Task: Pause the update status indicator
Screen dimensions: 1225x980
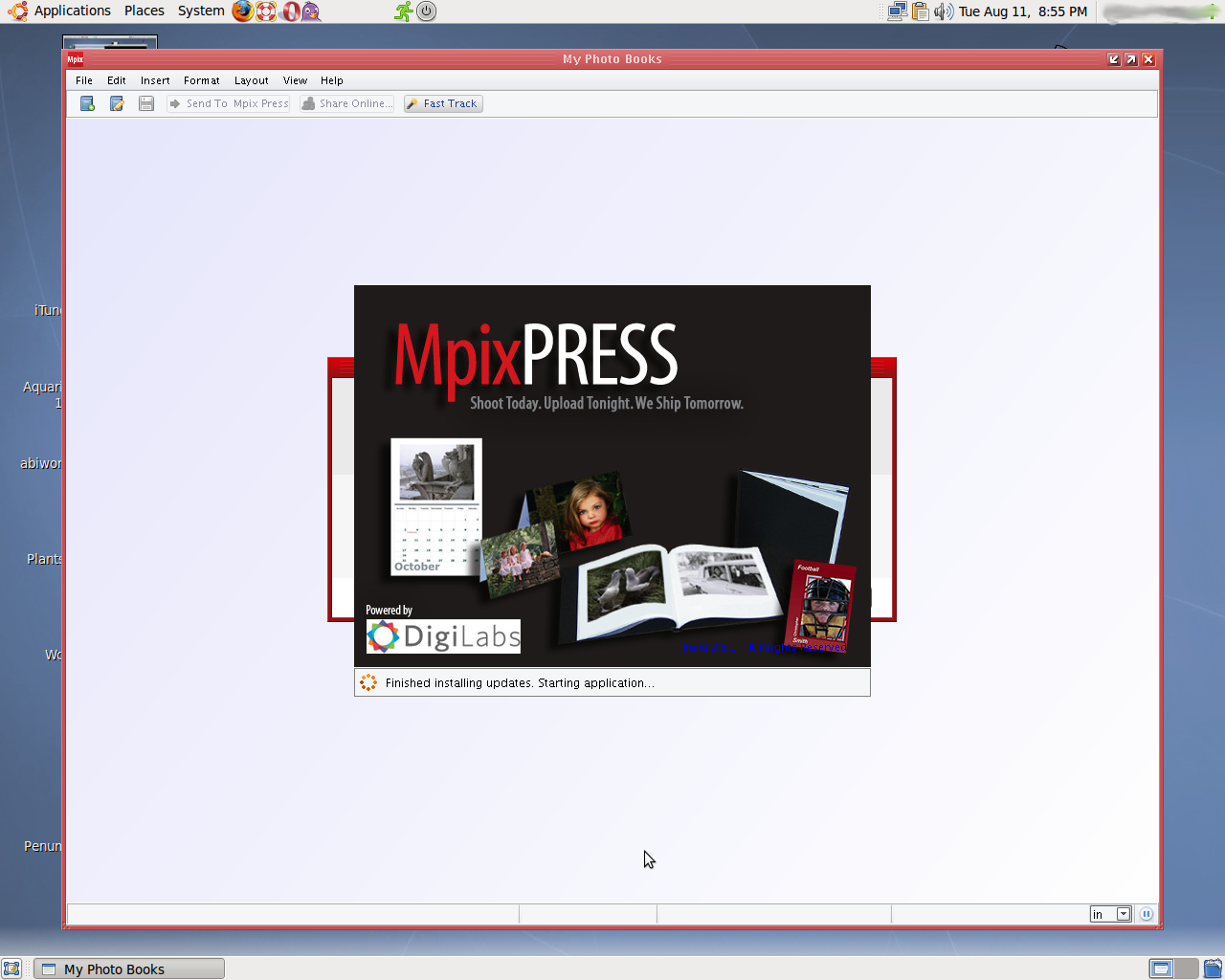Action: 1147,914
